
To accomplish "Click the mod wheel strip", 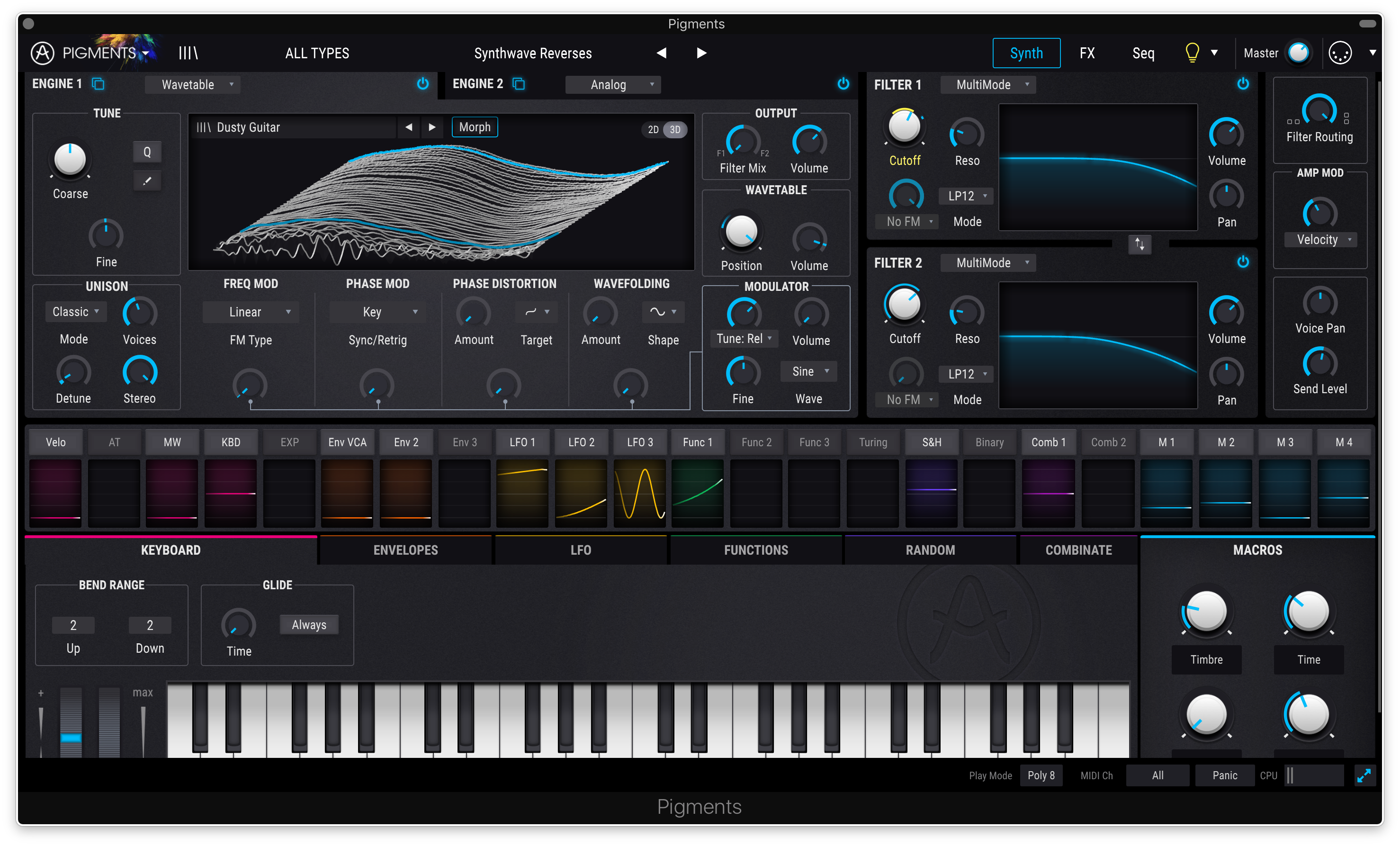I will (109, 722).
